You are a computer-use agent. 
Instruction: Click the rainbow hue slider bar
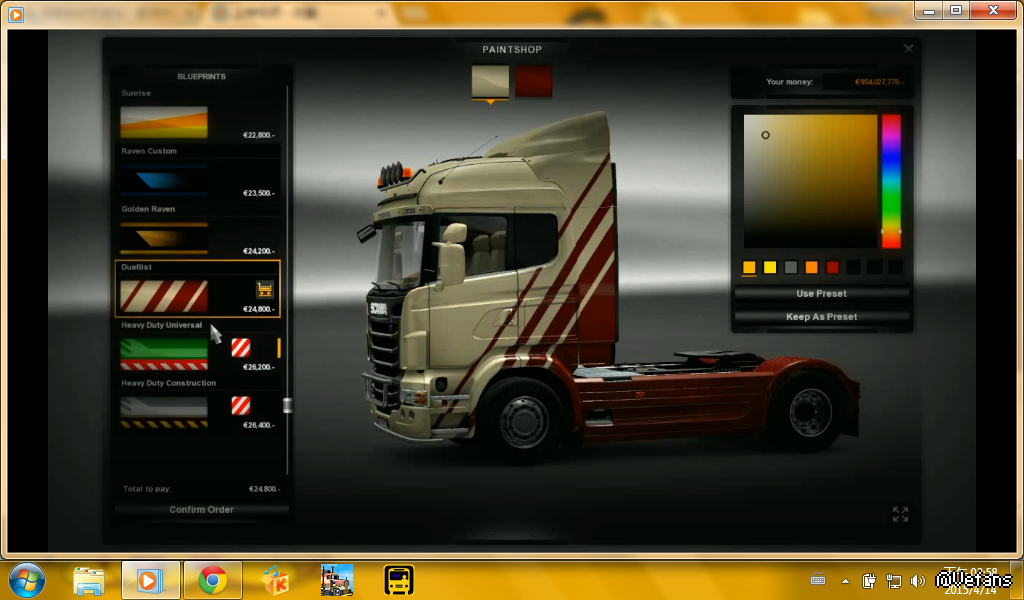[x=891, y=181]
